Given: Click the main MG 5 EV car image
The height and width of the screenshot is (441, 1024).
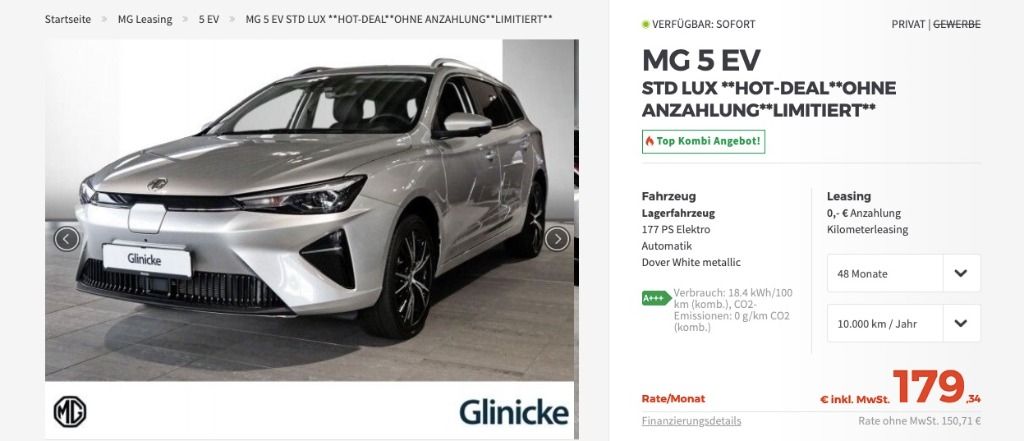Looking at the screenshot, I should [x=310, y=210].
